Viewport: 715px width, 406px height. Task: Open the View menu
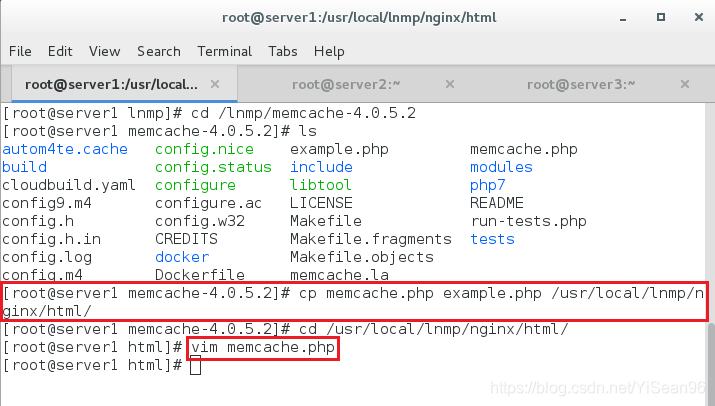click(x=104, y=51)
